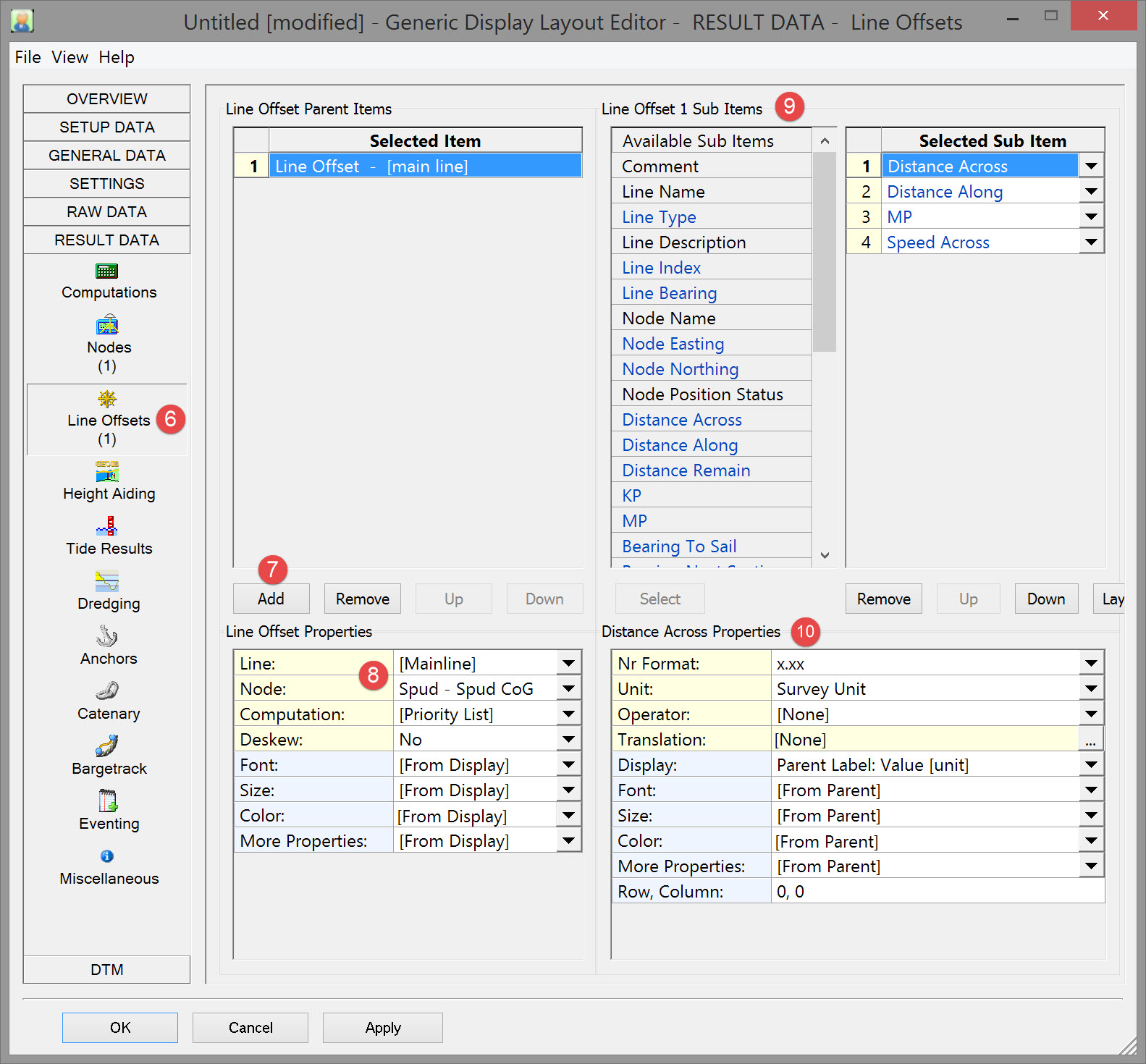Expand the Deskew dropdown
The image size is (1146, 1064).
click(569, 740)
